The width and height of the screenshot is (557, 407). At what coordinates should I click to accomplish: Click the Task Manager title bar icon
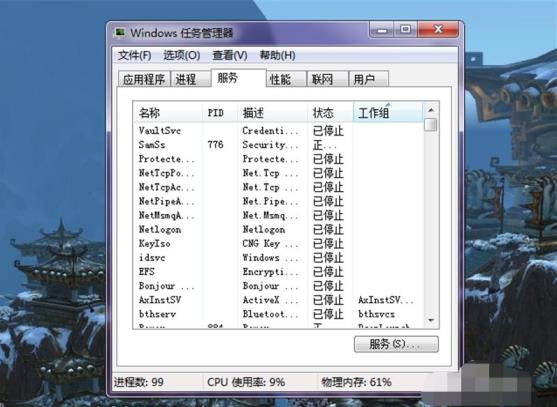pos(120,33)
